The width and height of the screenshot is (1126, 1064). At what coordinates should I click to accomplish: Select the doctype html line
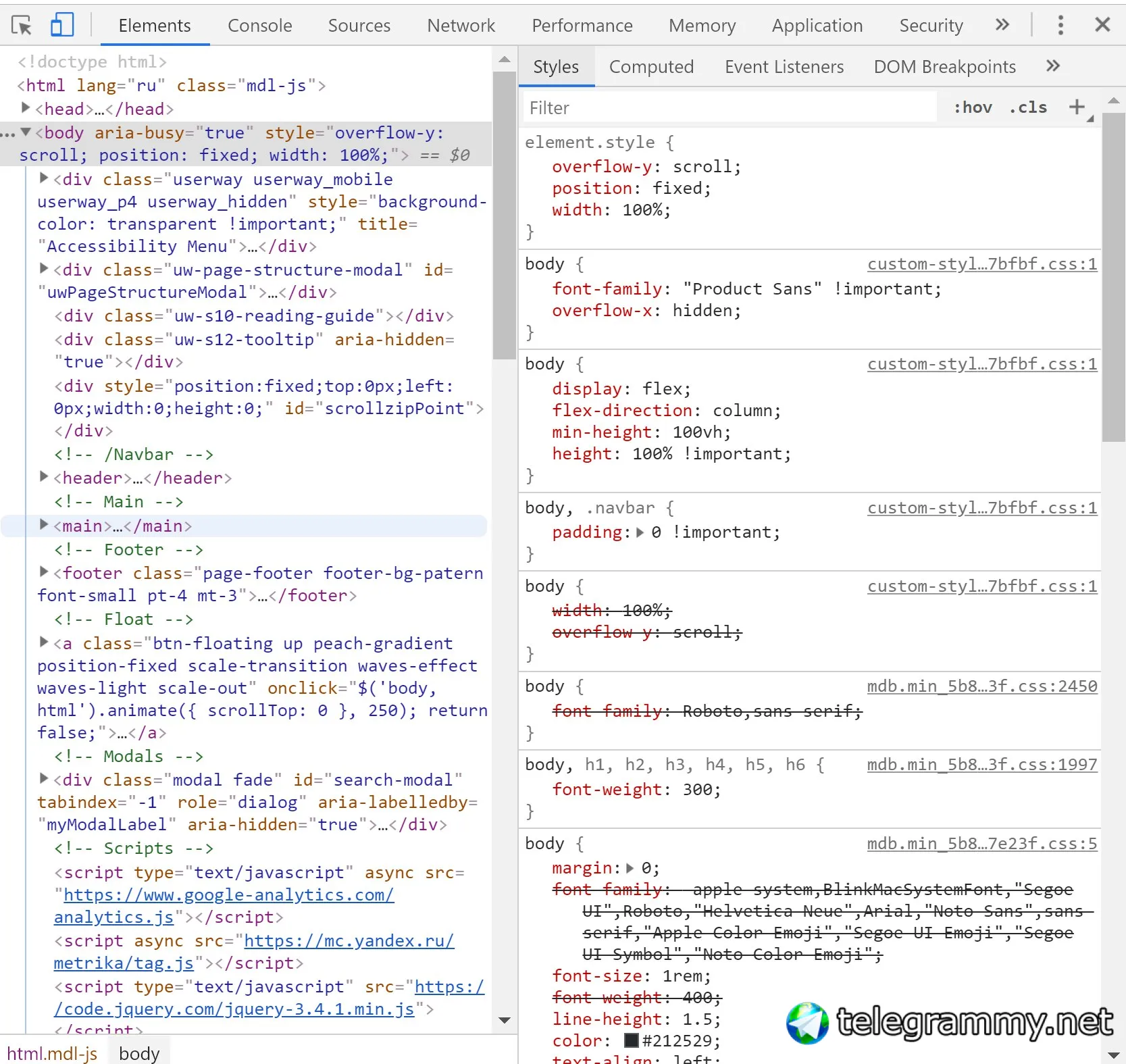[x=92, y=62]
